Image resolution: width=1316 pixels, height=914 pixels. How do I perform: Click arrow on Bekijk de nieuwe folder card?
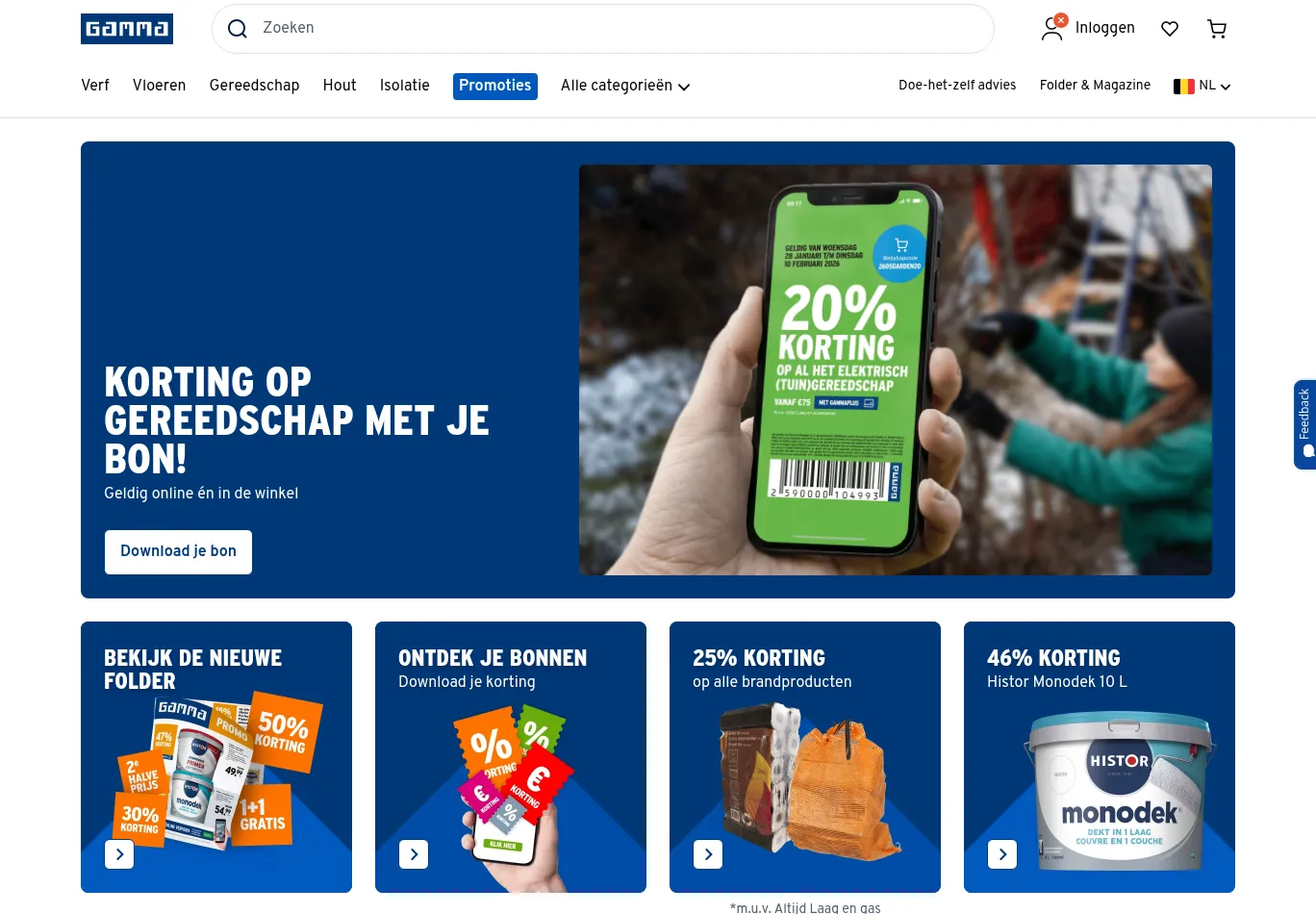pos(119,854)
